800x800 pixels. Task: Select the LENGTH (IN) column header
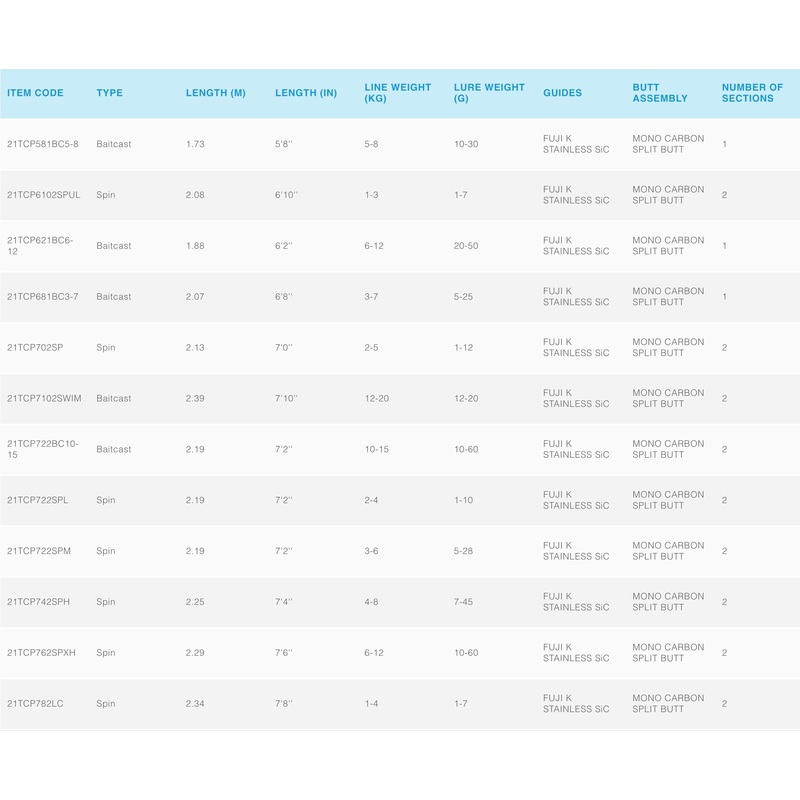[306, 93]
